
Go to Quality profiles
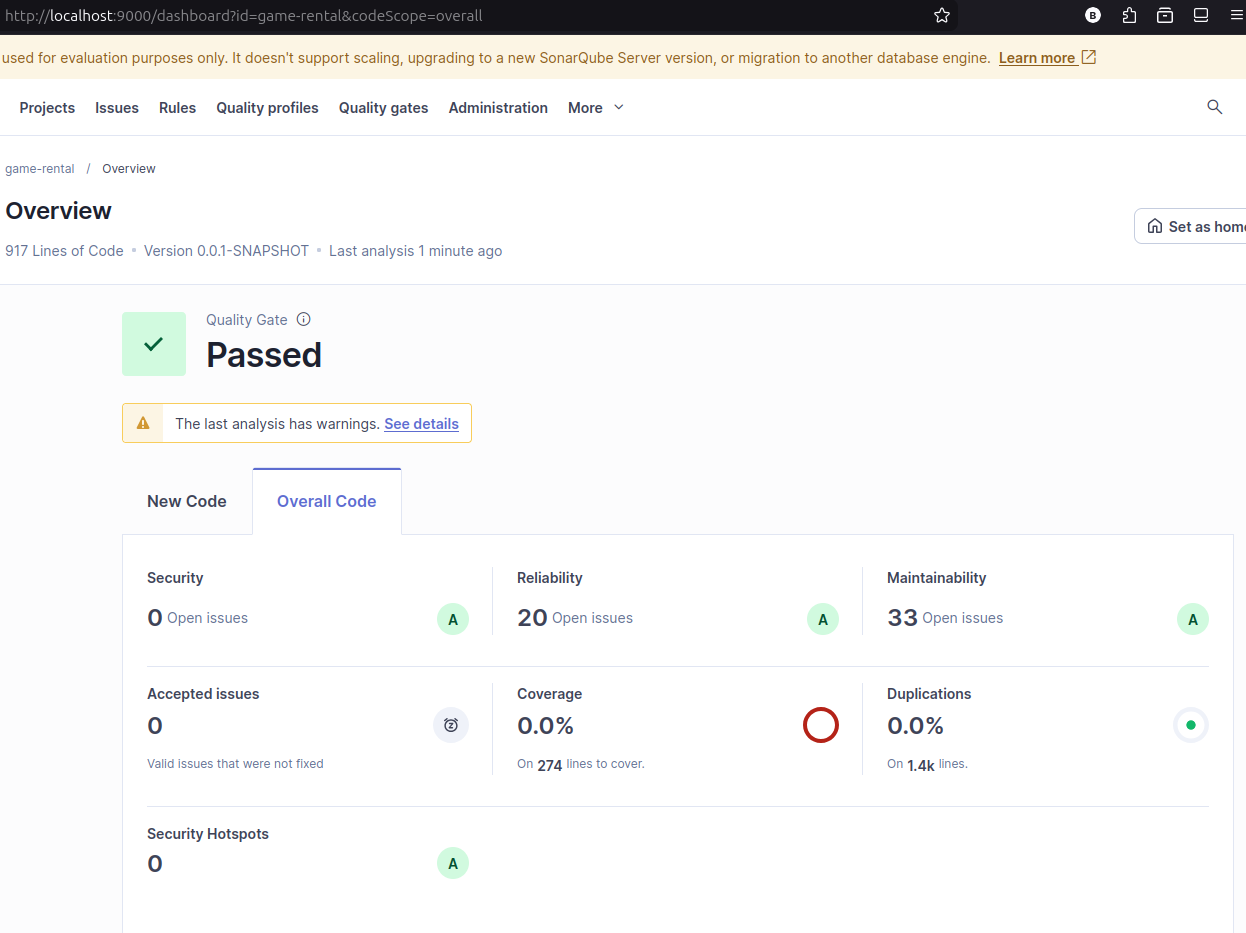click(x=267, y=107)
